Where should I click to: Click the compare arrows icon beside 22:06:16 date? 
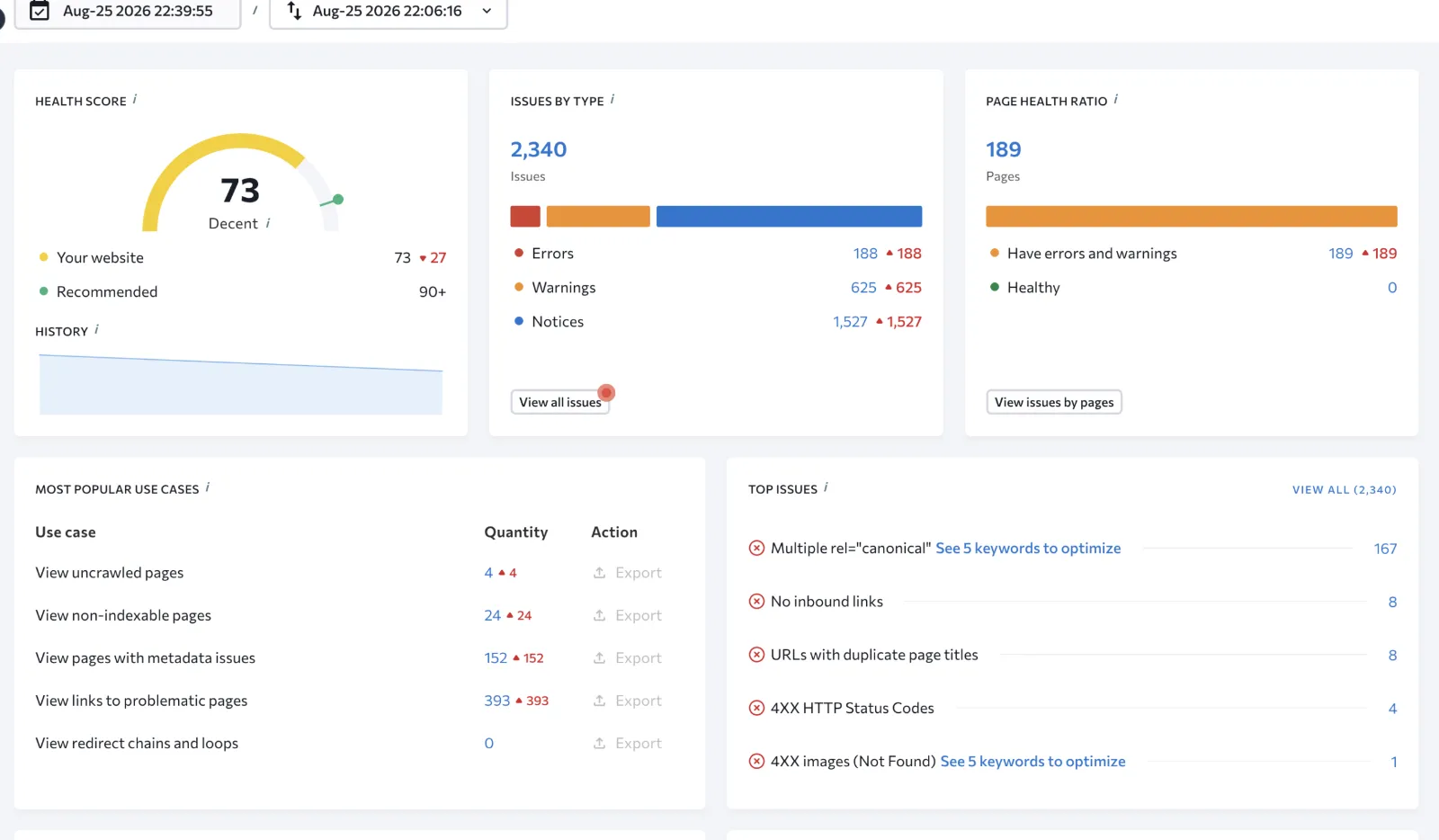[x=294, y=11]
